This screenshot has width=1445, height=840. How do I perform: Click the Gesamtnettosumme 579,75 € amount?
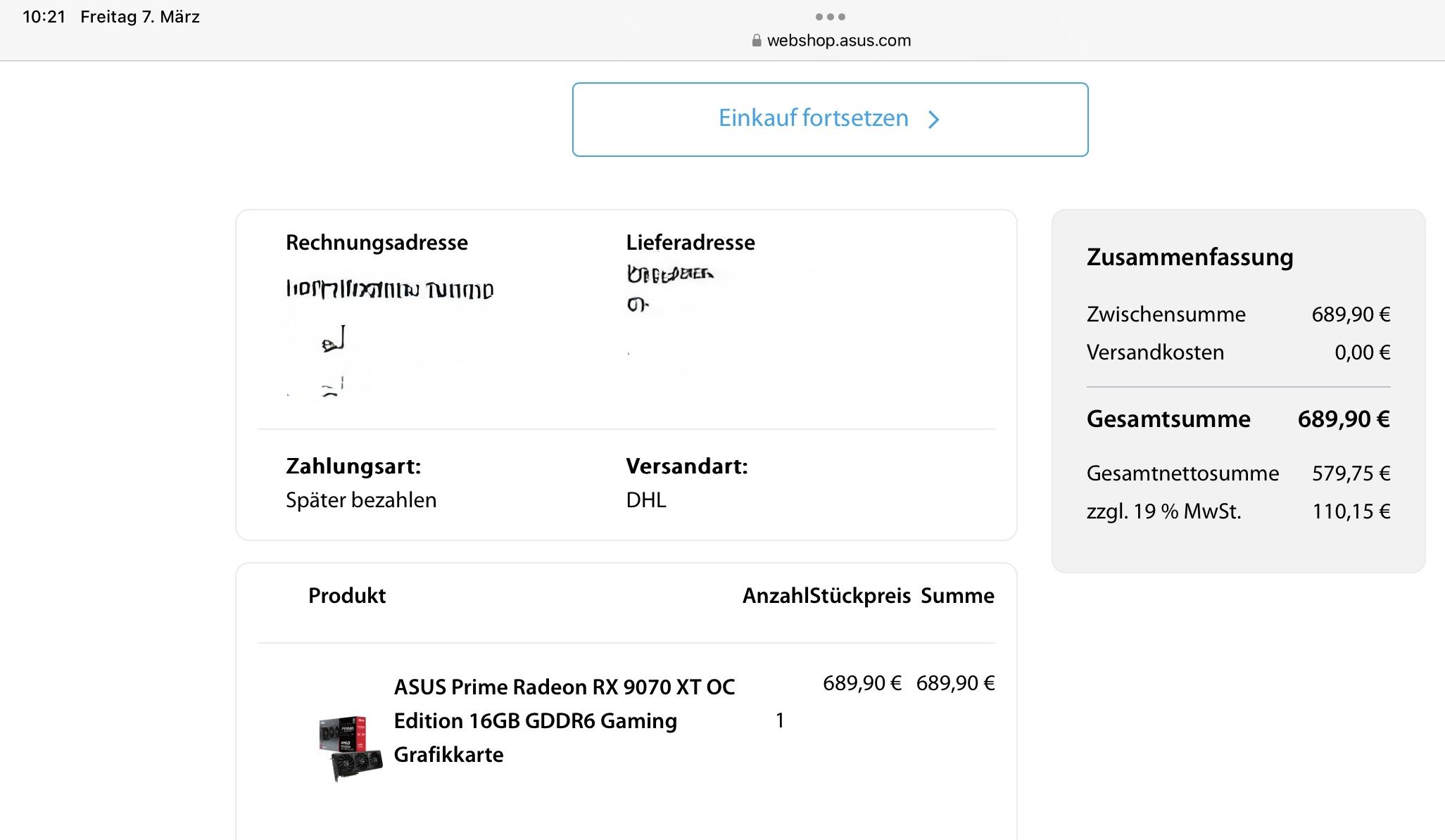pos(1350,473)
